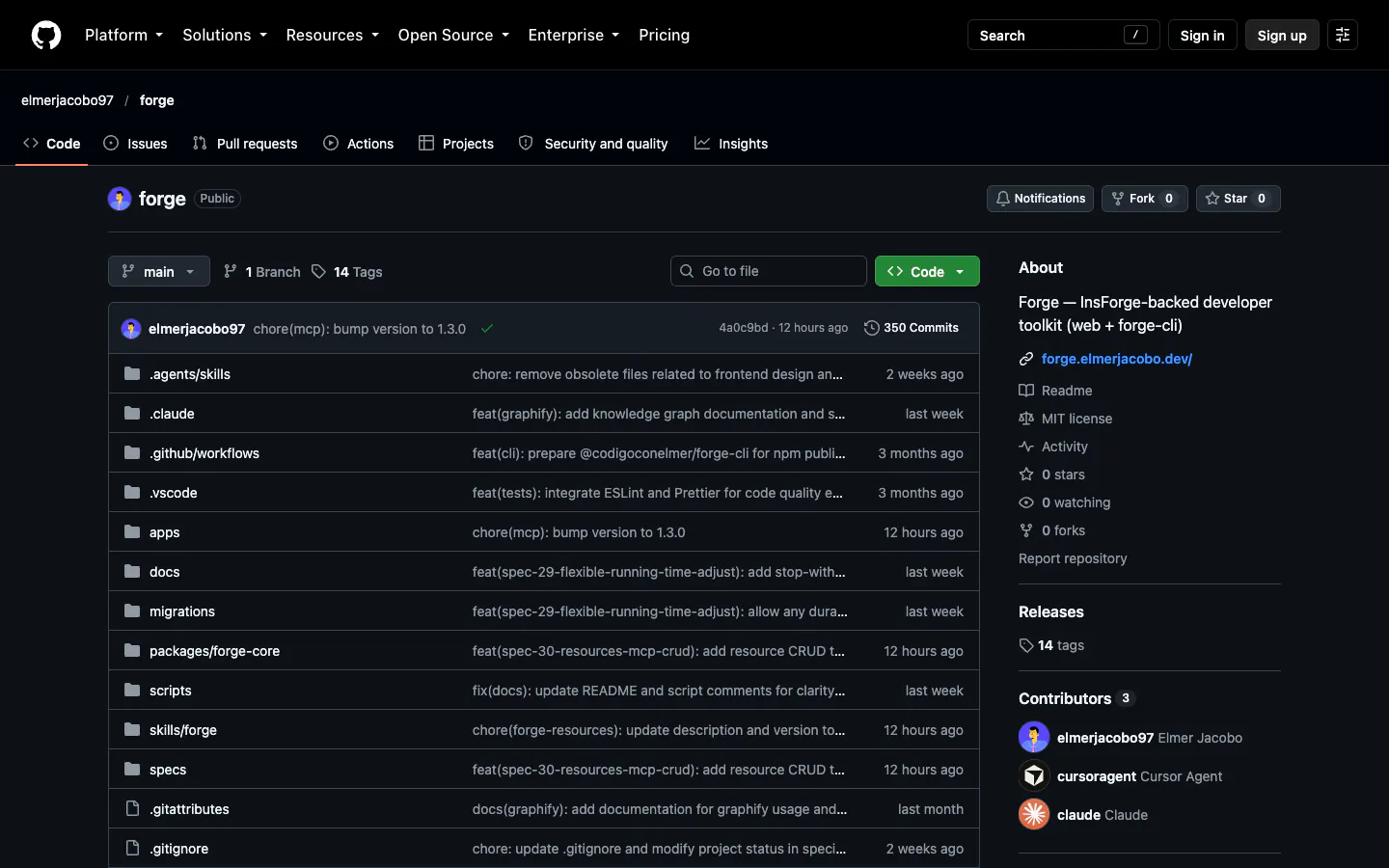Open the 350 Commits link

click(x=912, y=328)
